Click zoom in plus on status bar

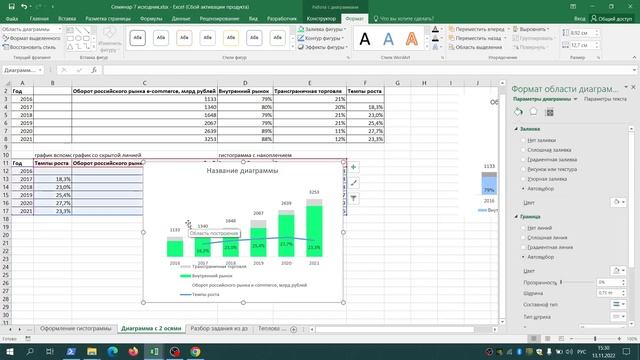619,338
